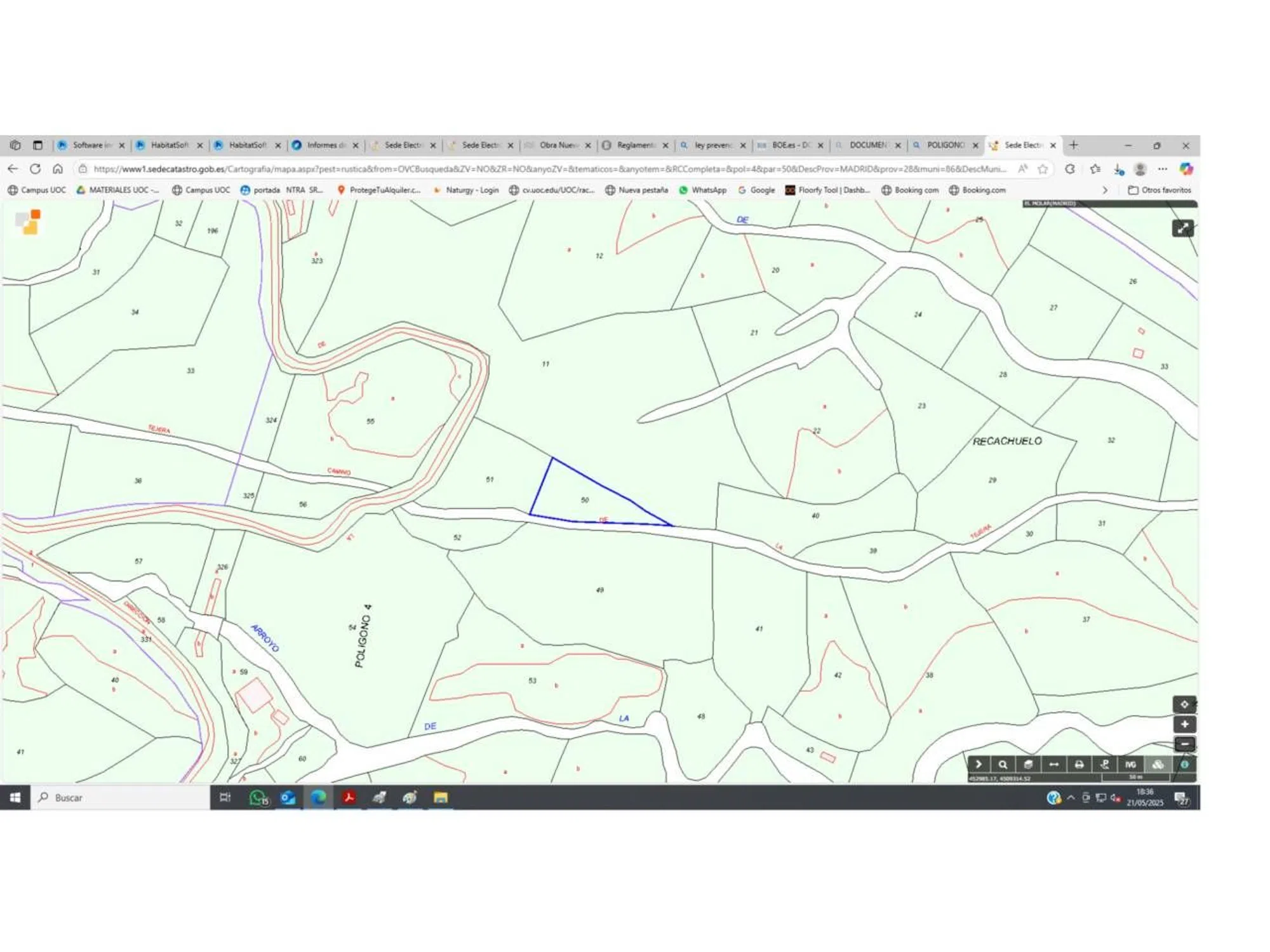Zoom out with the minus button

[1184, 744]
